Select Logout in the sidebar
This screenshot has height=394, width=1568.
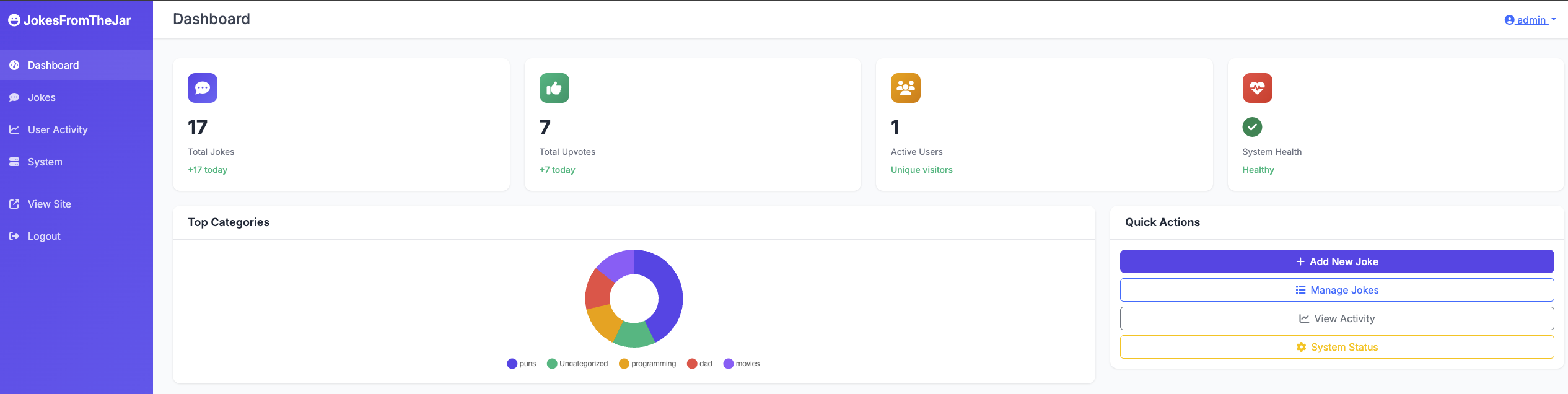[76, 236]
